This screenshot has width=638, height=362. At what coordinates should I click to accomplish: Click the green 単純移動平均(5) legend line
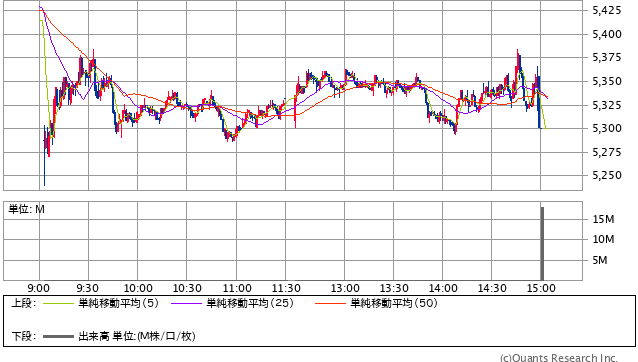[58, 303]
